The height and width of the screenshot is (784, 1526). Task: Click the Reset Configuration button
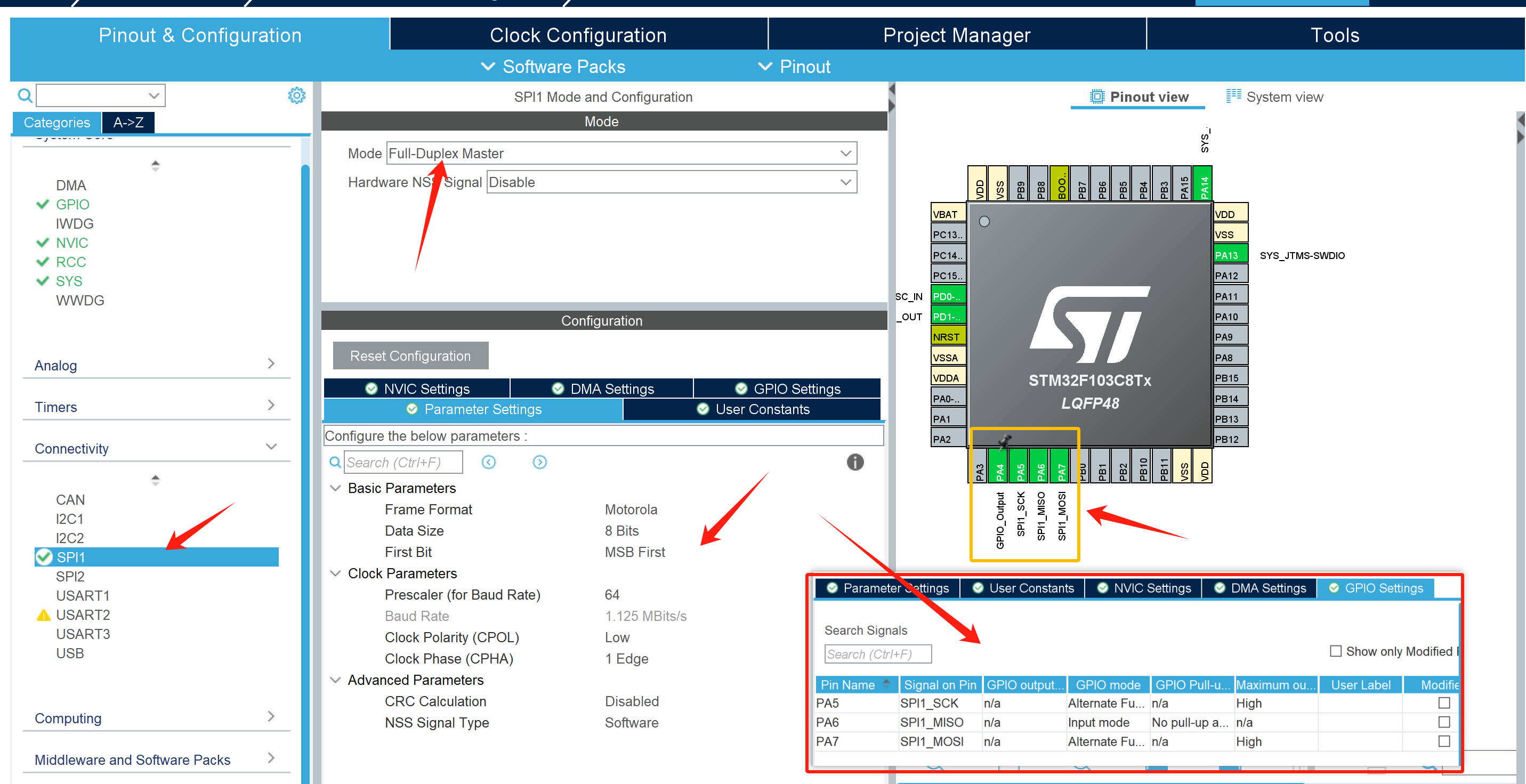410,356
